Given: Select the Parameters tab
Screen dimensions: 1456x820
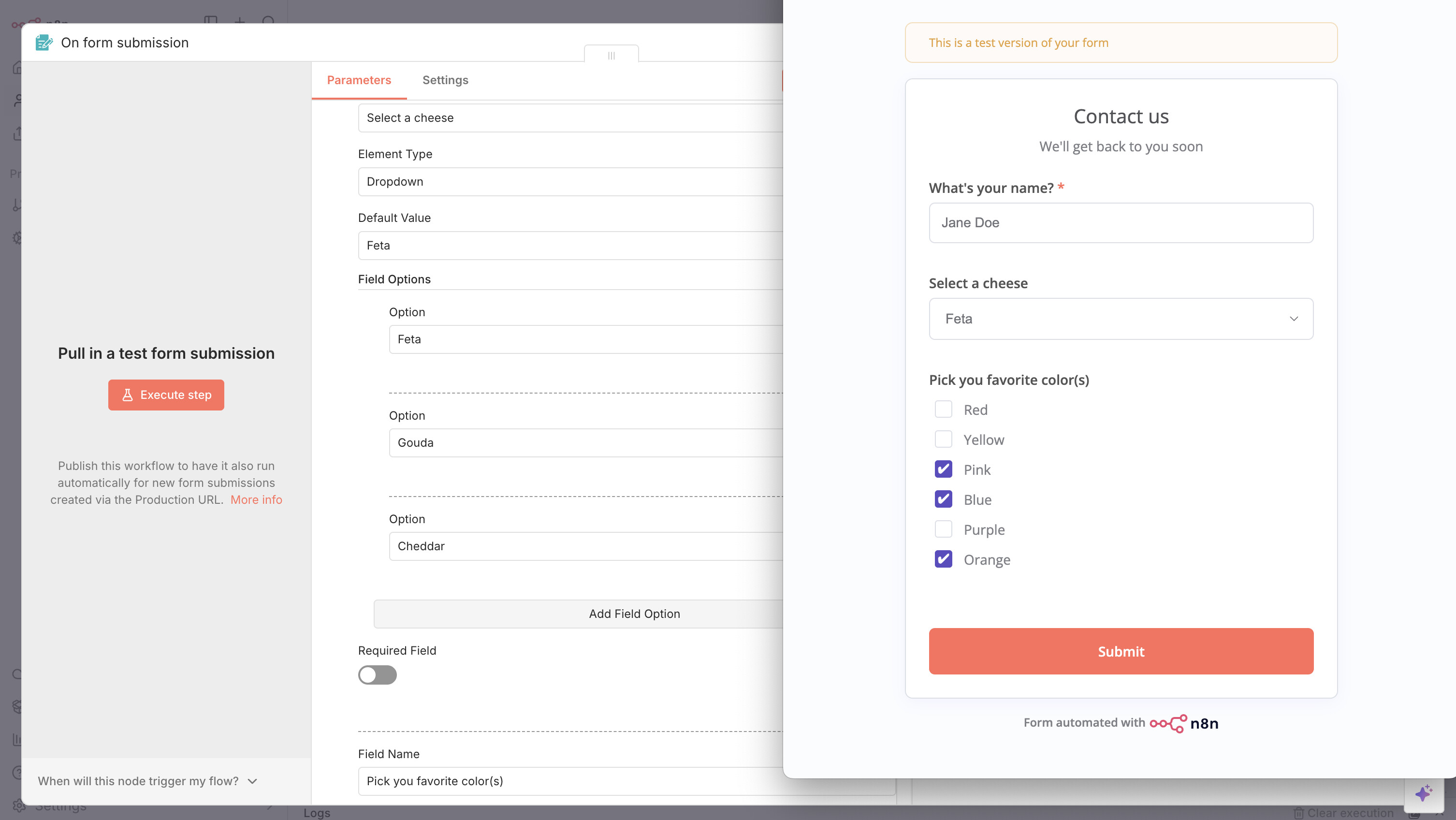Looking at the screenshot, I should pyautogui.click(x=360, y=80).
